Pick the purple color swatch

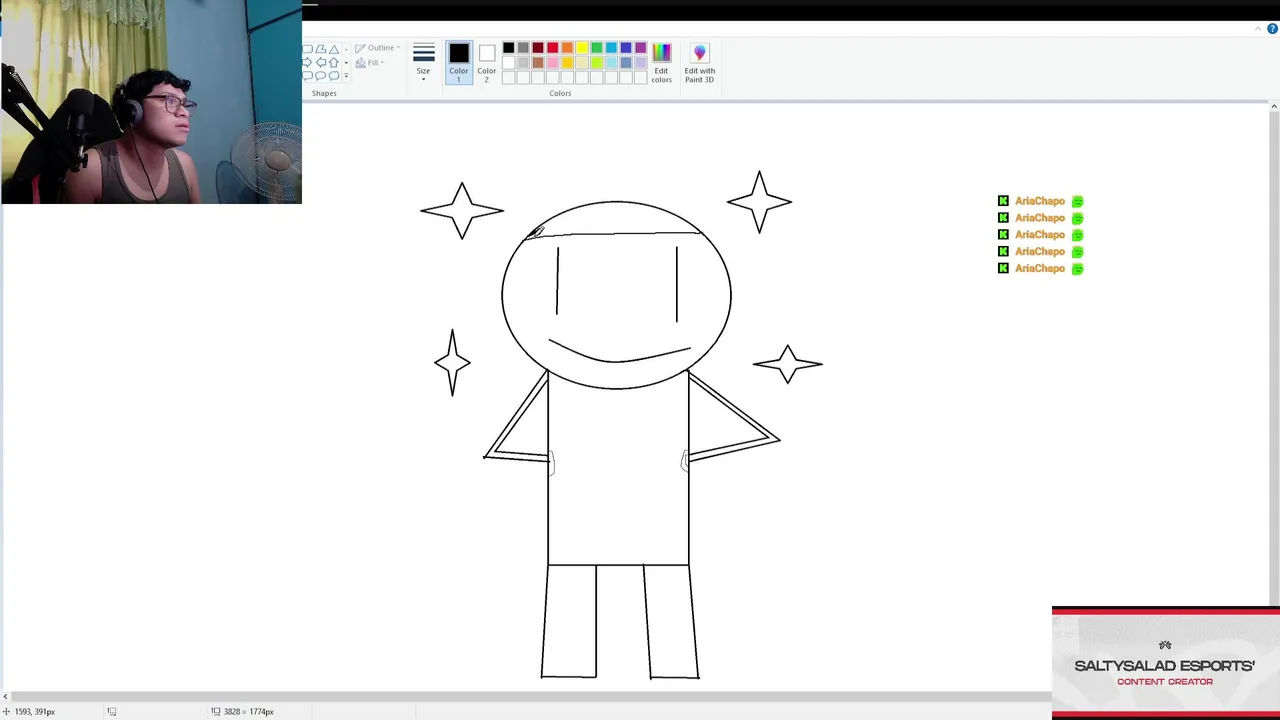click(641, 48)
